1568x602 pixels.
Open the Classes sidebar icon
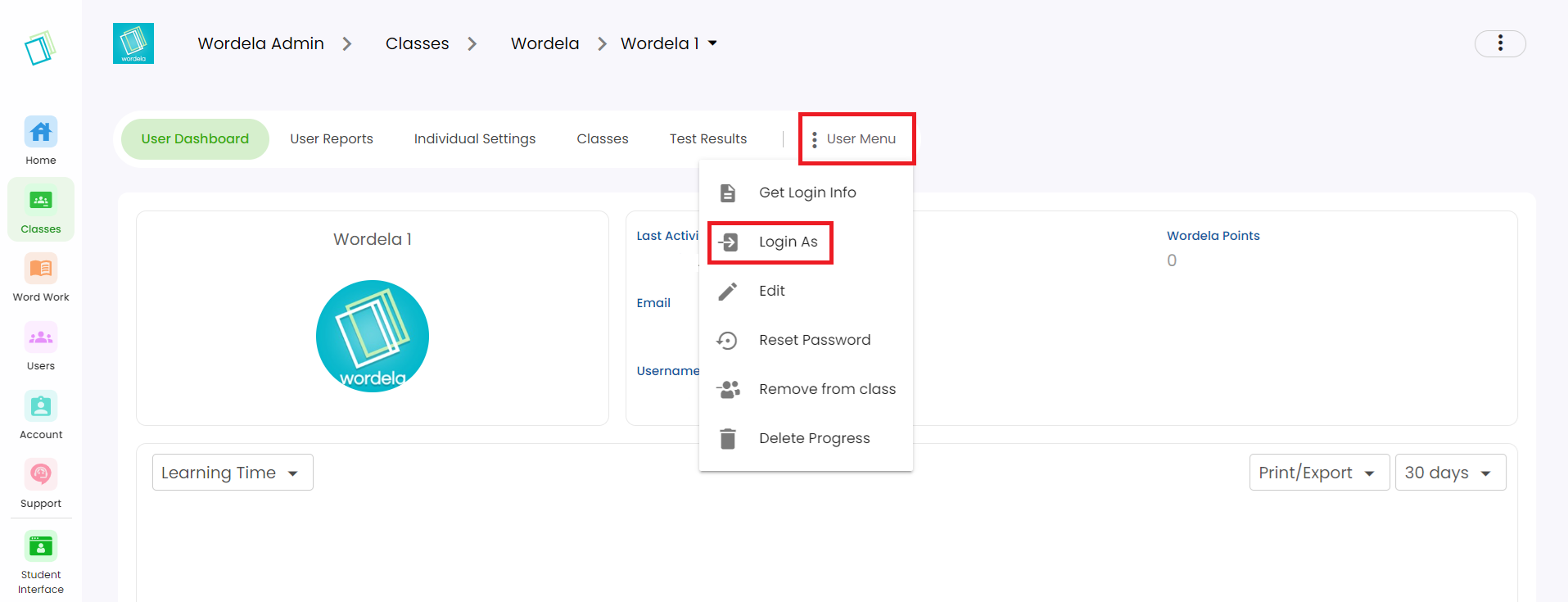pyautogui.click(x=41, y=200)
